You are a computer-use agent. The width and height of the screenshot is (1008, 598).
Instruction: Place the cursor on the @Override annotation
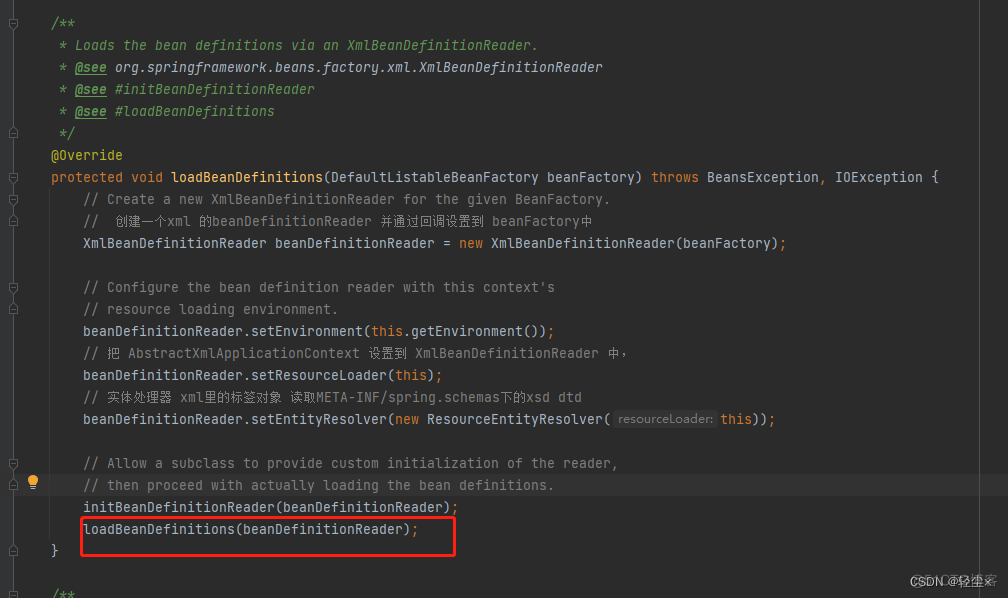(86, 155)
